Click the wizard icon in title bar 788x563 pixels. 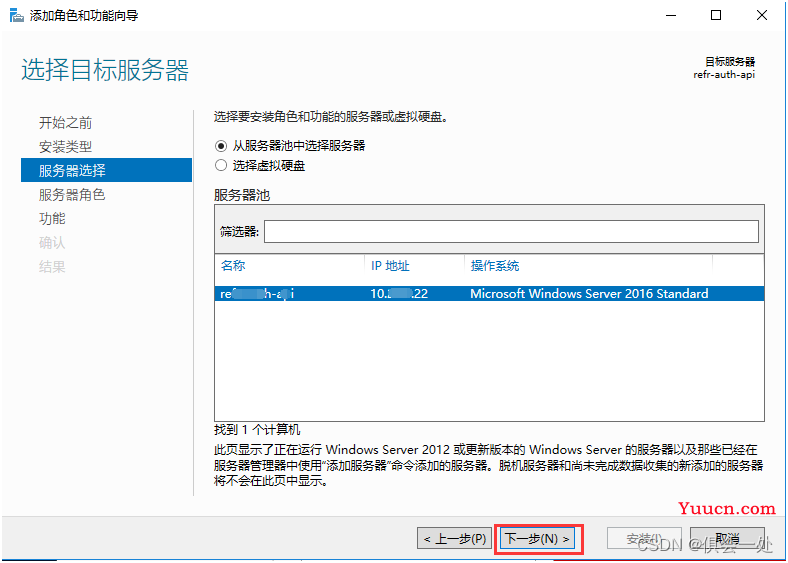coord(17,16)
